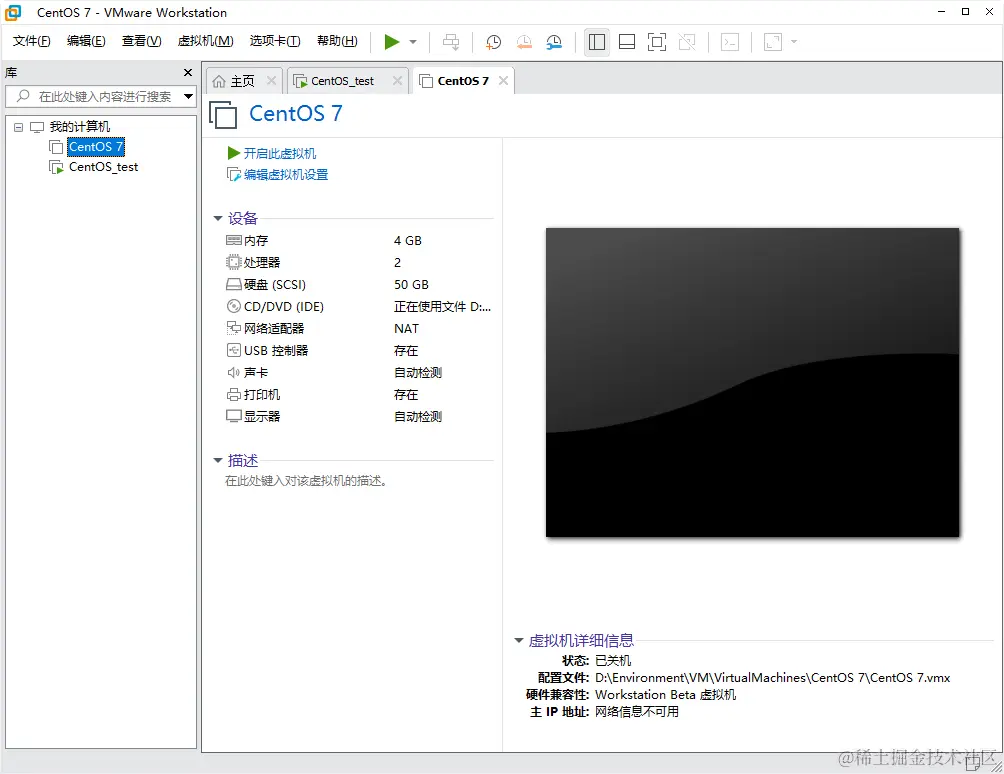Click 开启此虚拟机 to start the VM
1004x774 pixels.
280,153
